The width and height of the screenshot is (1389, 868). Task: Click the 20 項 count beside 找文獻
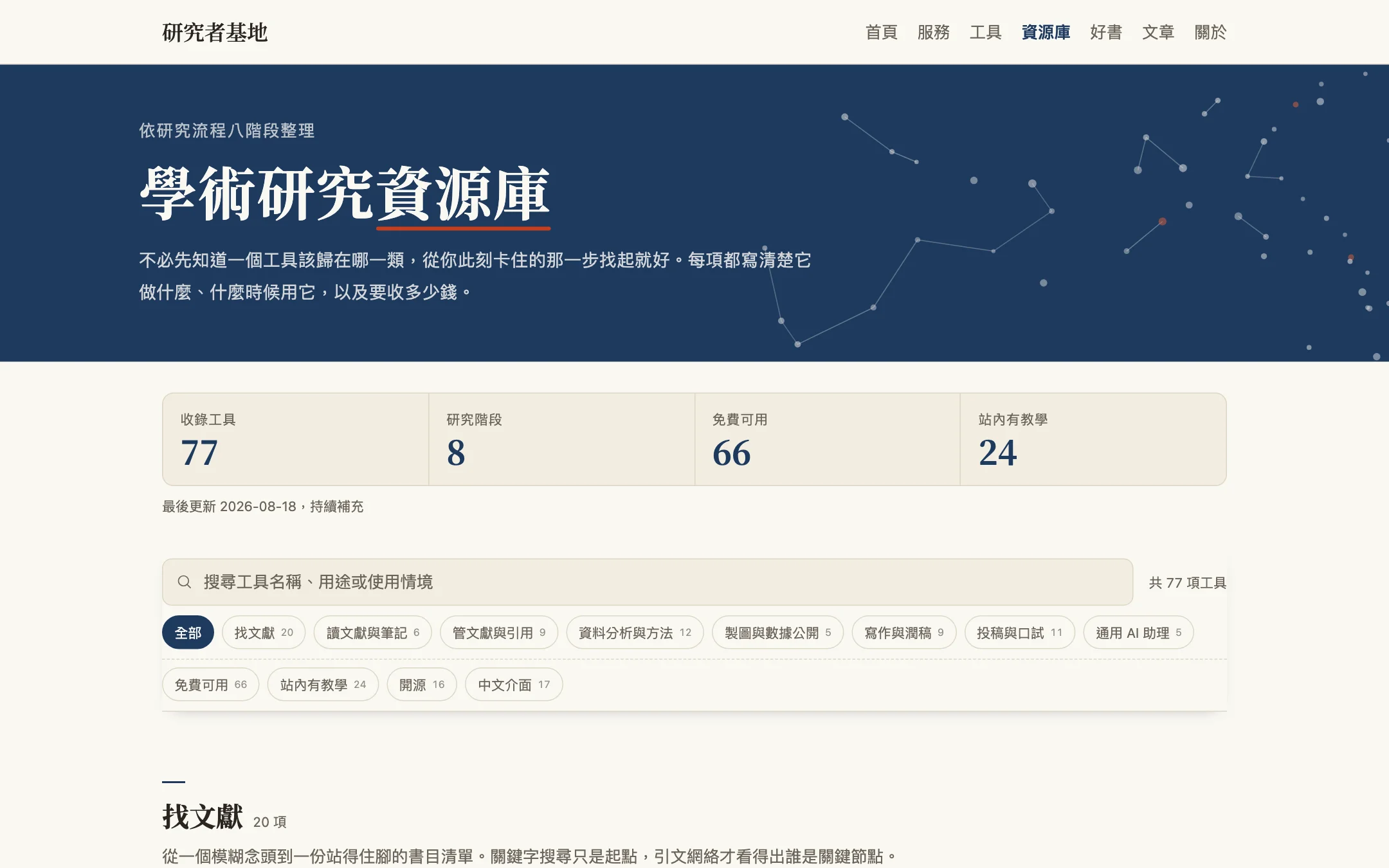(269, 822)
